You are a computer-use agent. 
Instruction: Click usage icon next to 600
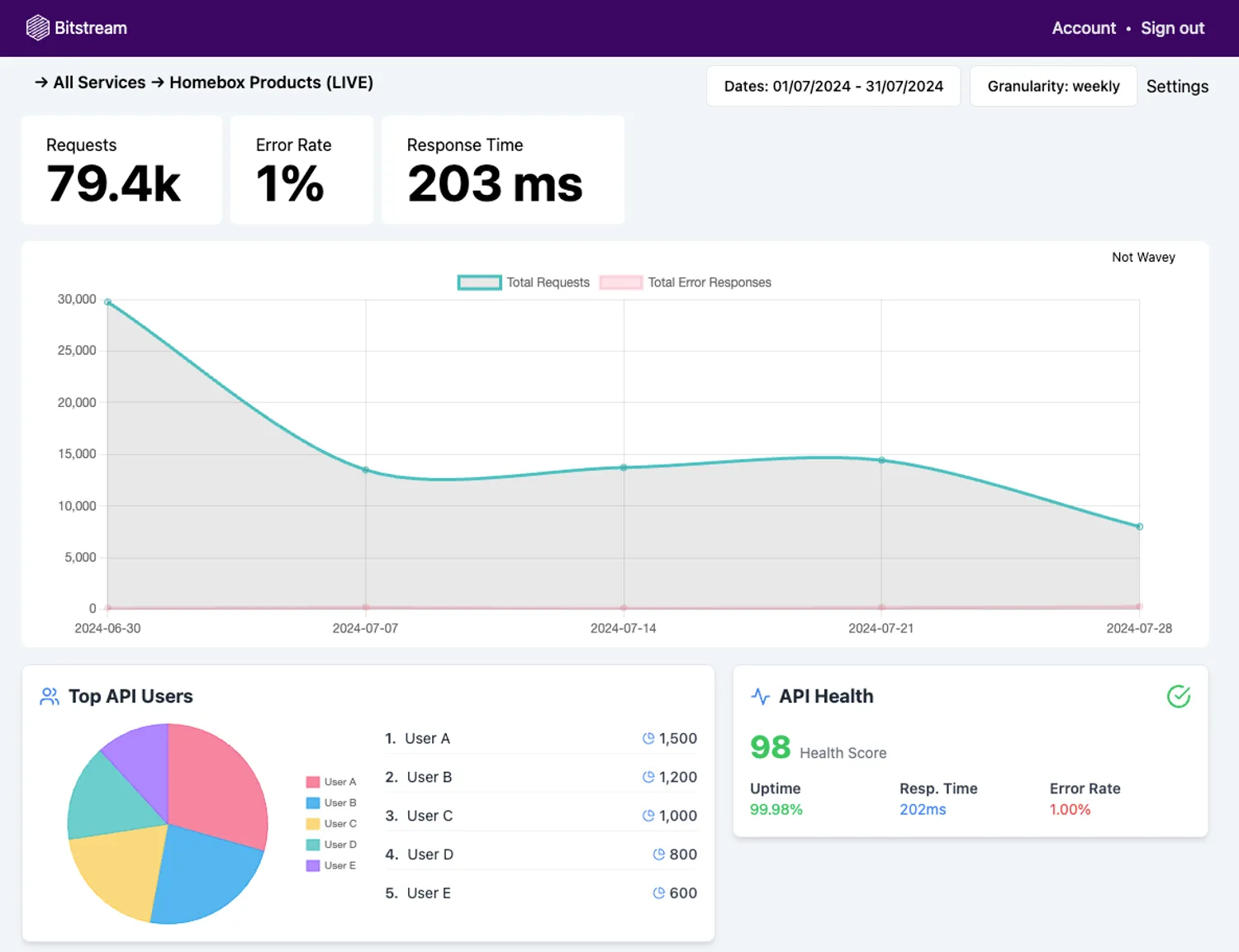click(659, 893)
